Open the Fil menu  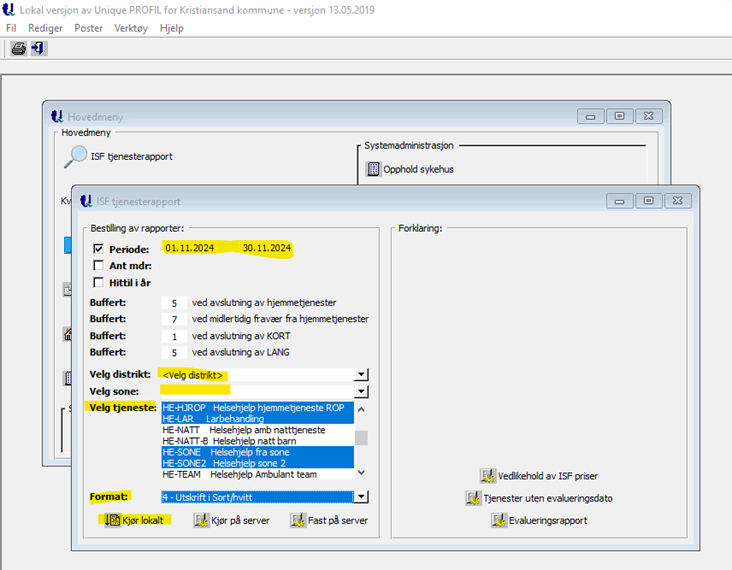[11, 28]
